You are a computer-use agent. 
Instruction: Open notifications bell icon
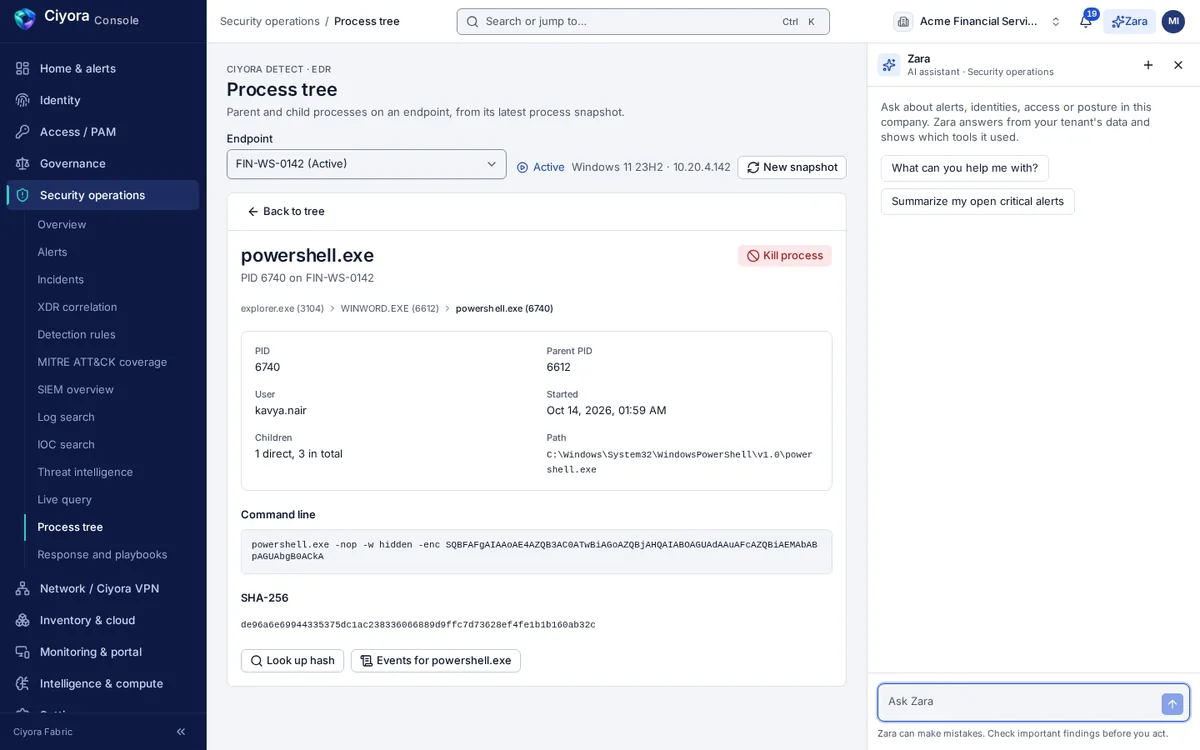1086,21
